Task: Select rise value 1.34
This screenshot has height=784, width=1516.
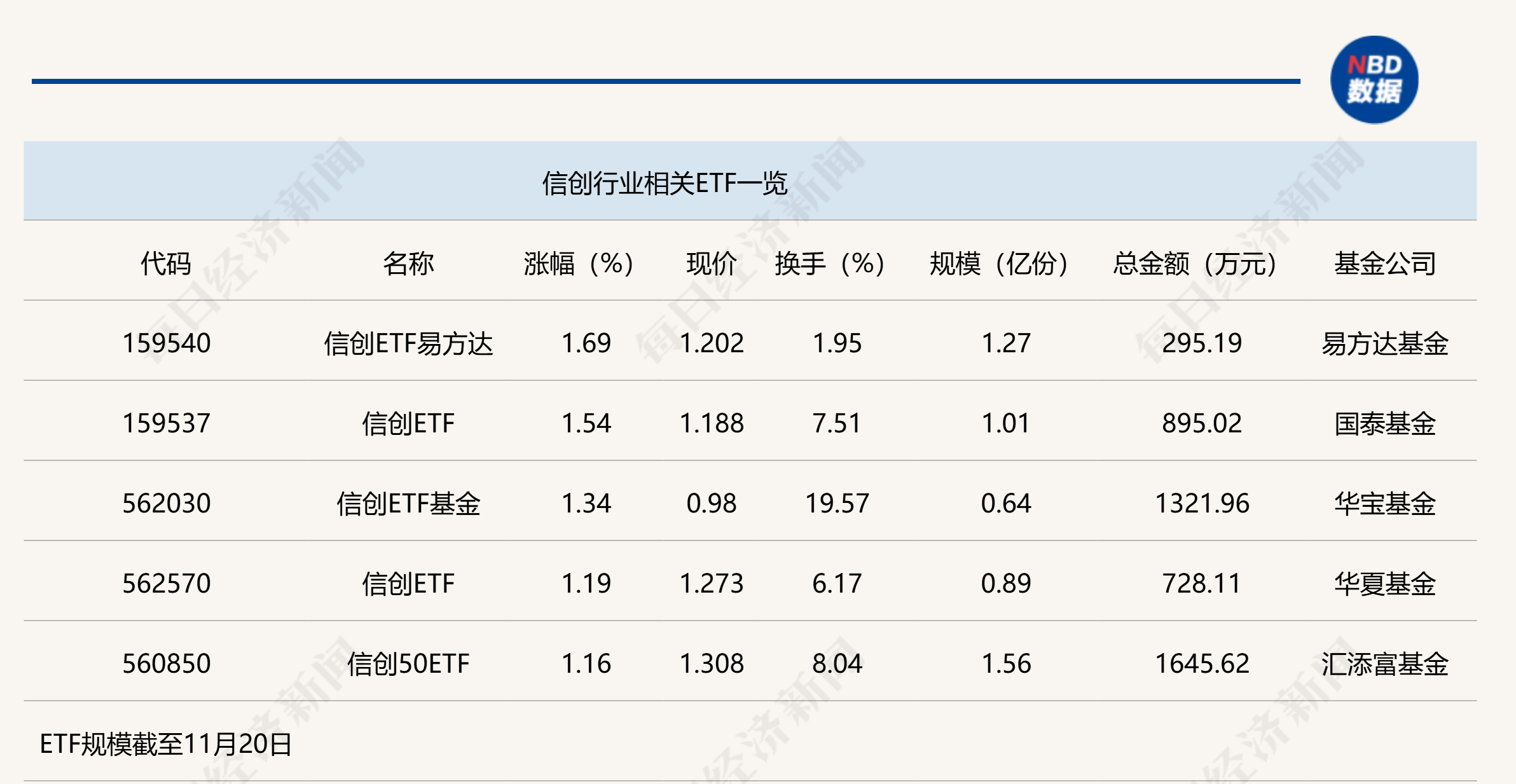Action: point(586,504)
